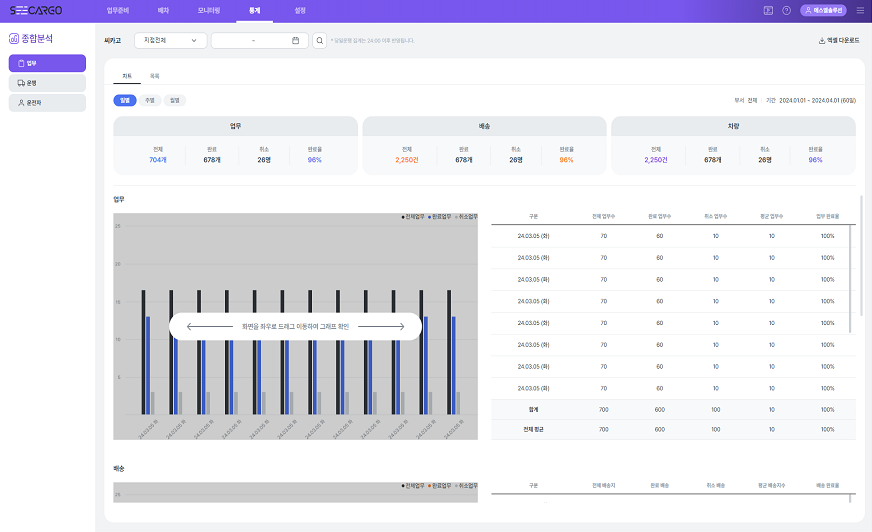The height and width of the screenshot is (532, 872).
Task: Select the 일별 period toggle
Action: [125, 100]
